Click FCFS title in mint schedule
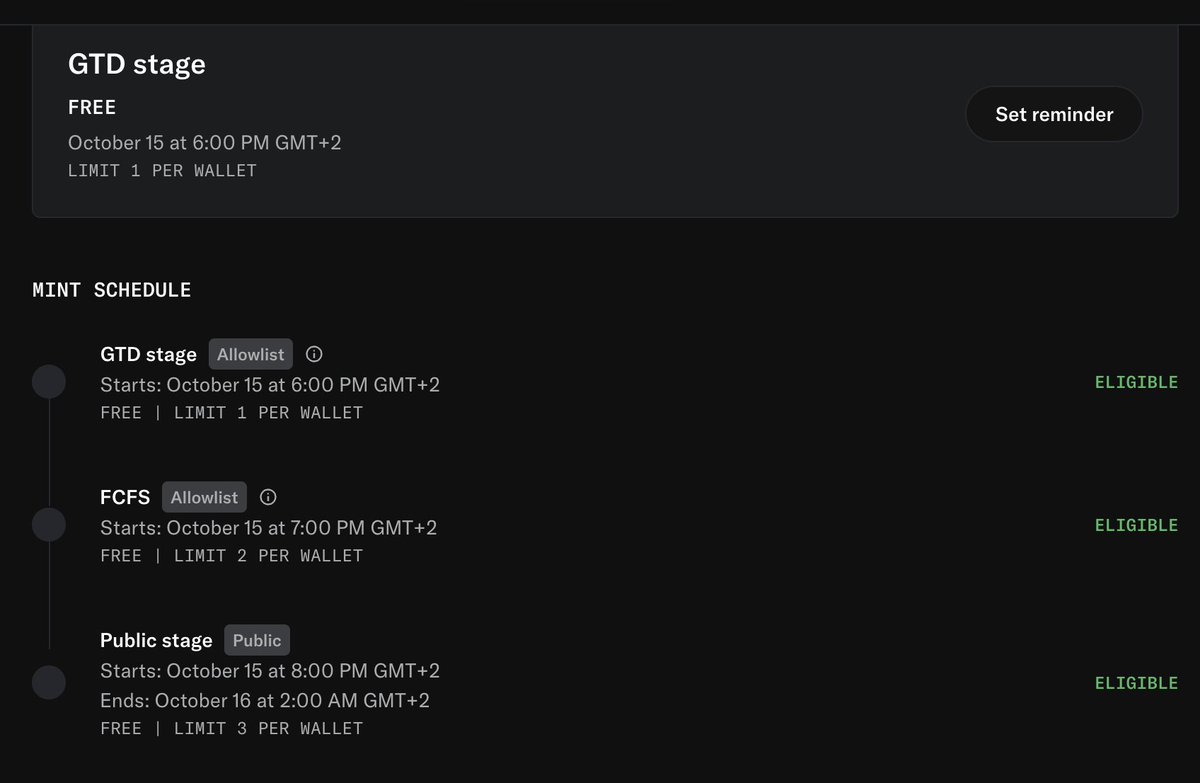This screenshot has height=783, width=1200. pos(125,497)
